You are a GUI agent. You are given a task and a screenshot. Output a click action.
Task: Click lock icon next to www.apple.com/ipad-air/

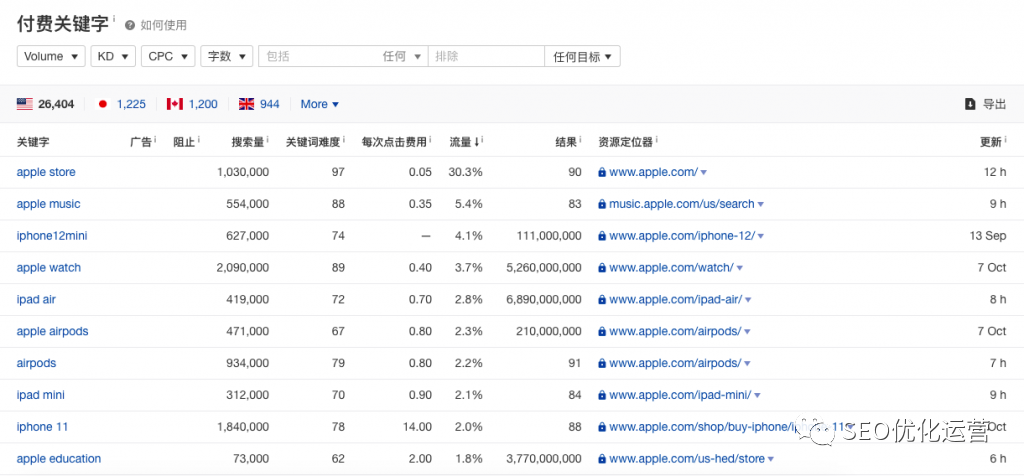tap(602, 300)
